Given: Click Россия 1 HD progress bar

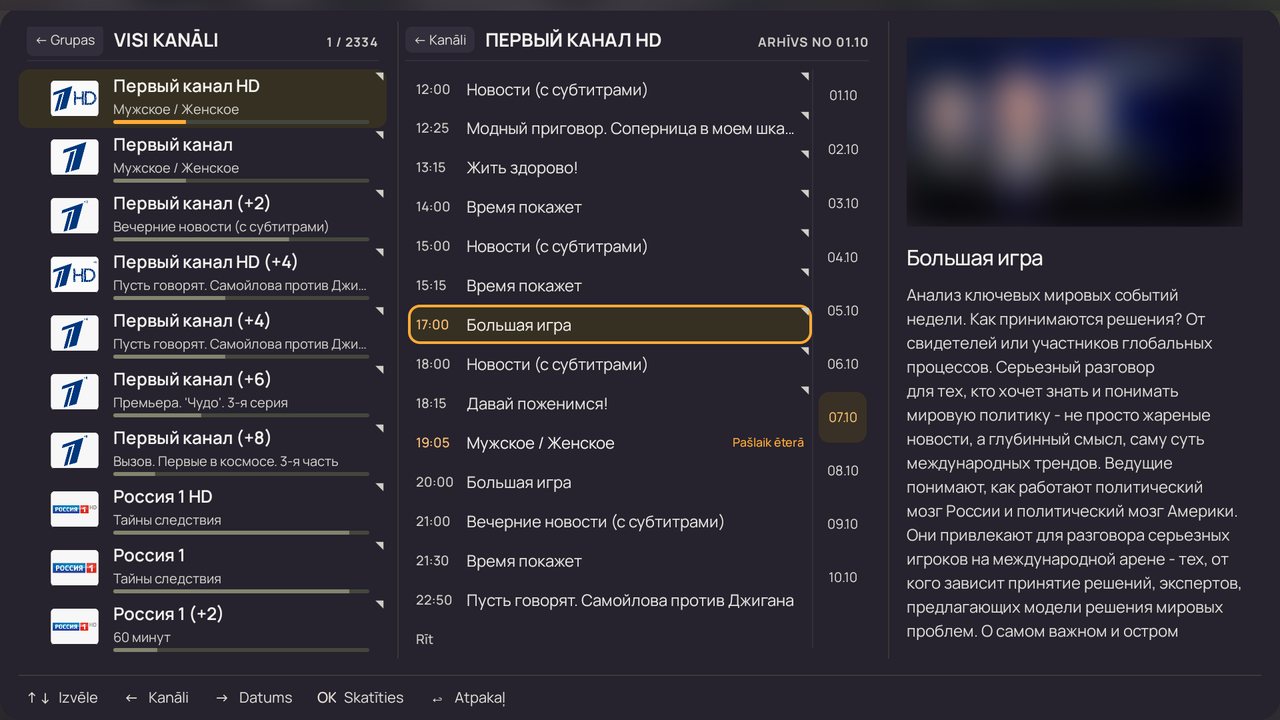Looking at the screenshot, I should click(x=241, y=533).
